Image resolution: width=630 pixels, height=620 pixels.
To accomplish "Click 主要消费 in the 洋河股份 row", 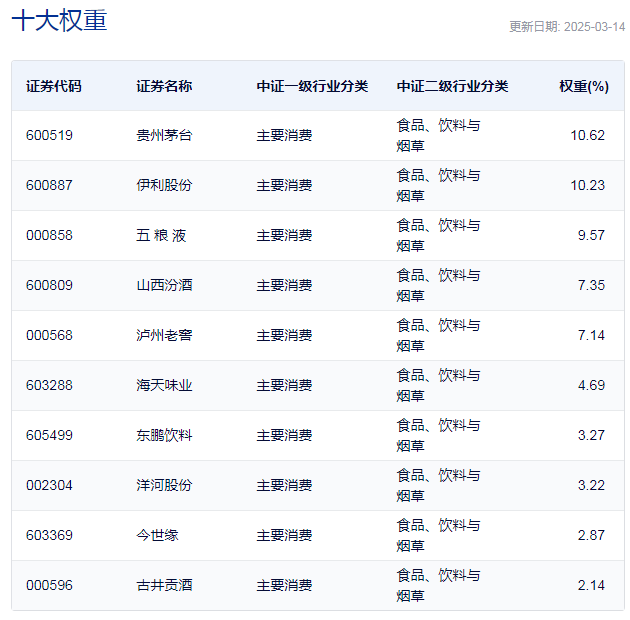I will tap(284, 485).
